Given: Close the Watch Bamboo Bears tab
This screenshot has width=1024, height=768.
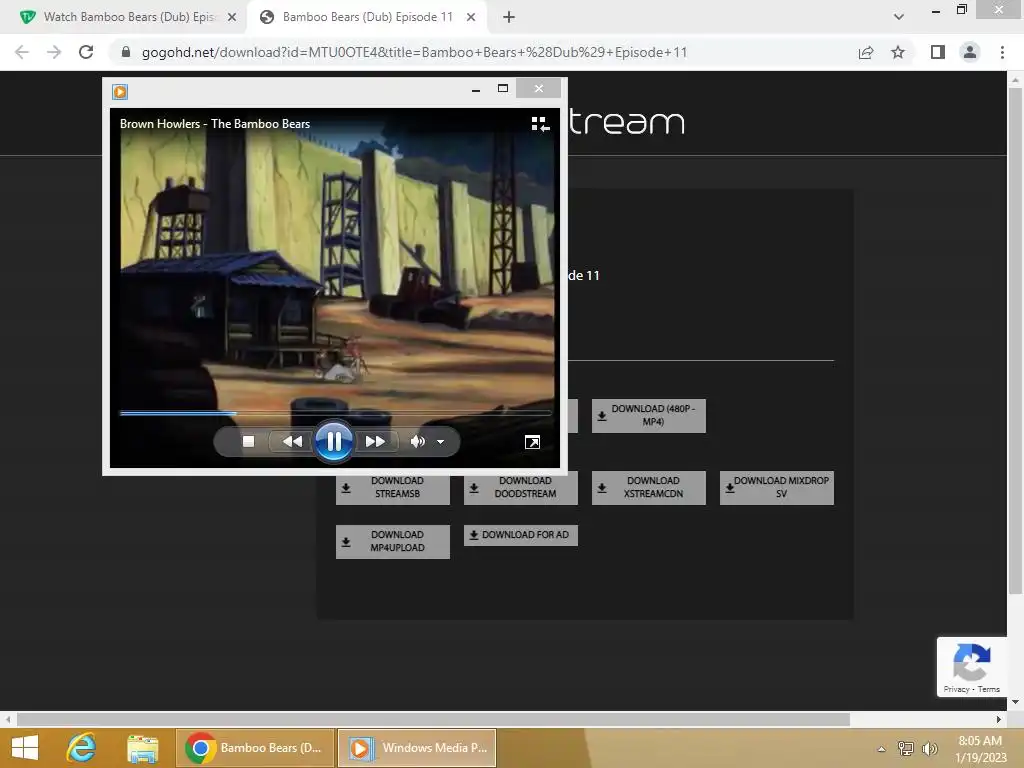Looking at the screenshot, I should point(232,18).
